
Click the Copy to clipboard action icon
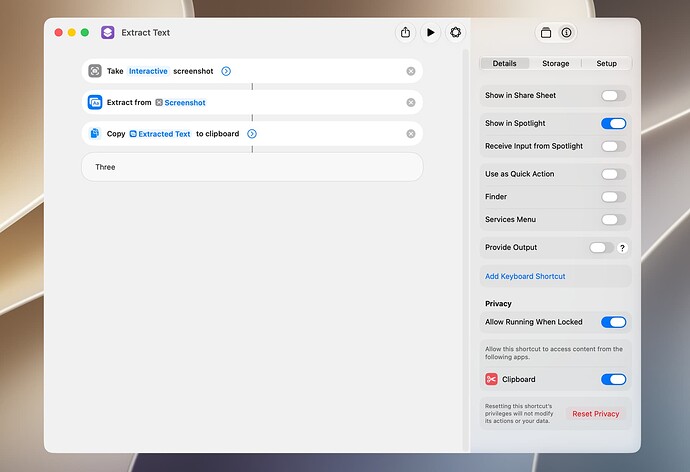[95, 133]
